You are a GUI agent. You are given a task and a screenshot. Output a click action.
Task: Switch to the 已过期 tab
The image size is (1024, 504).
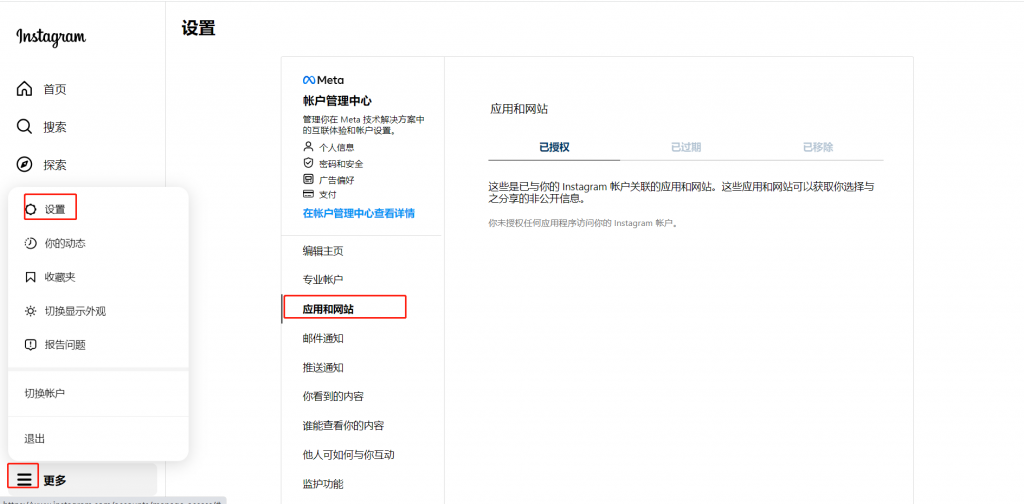[686, 147]
